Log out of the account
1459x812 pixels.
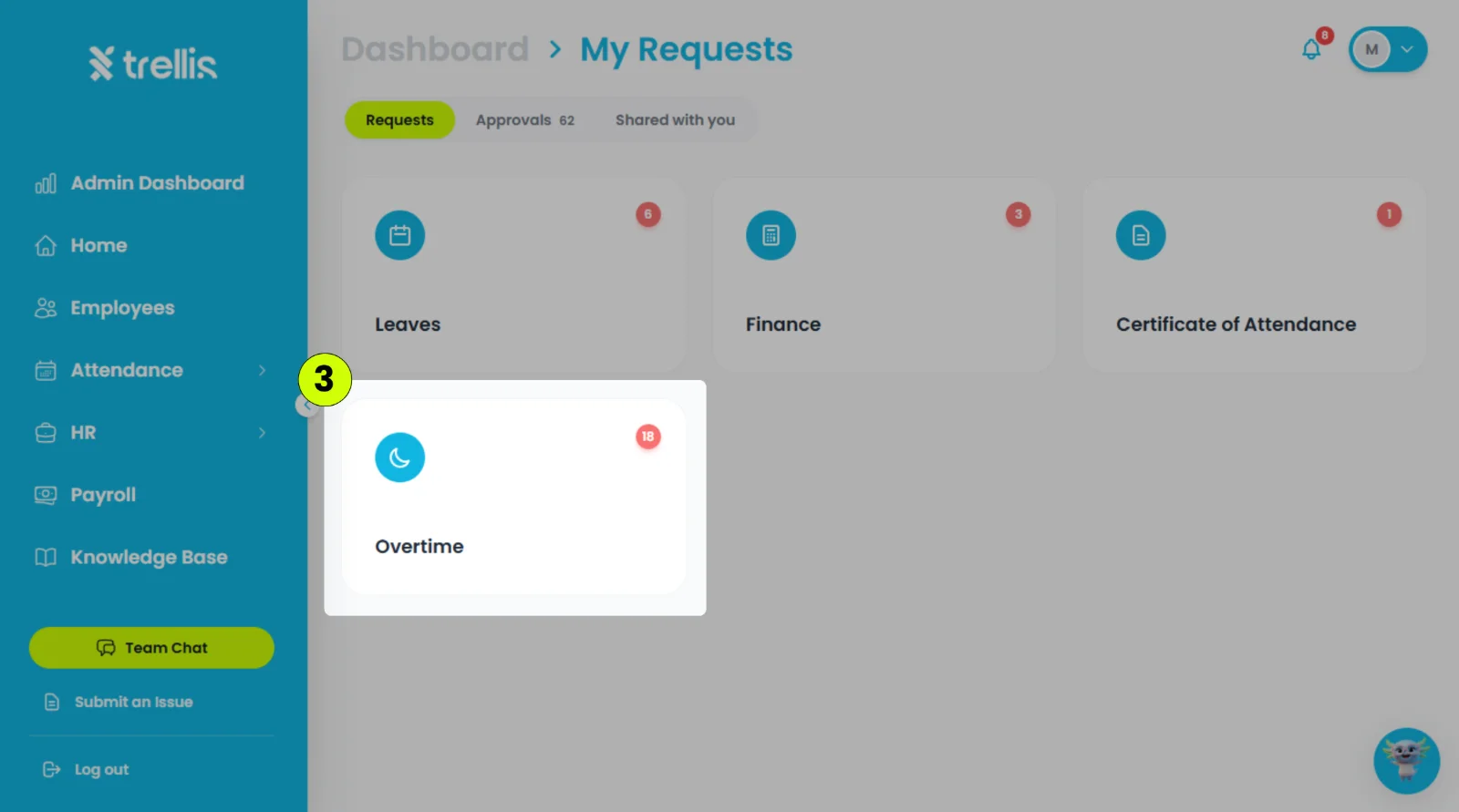click(x=101, y=770)
